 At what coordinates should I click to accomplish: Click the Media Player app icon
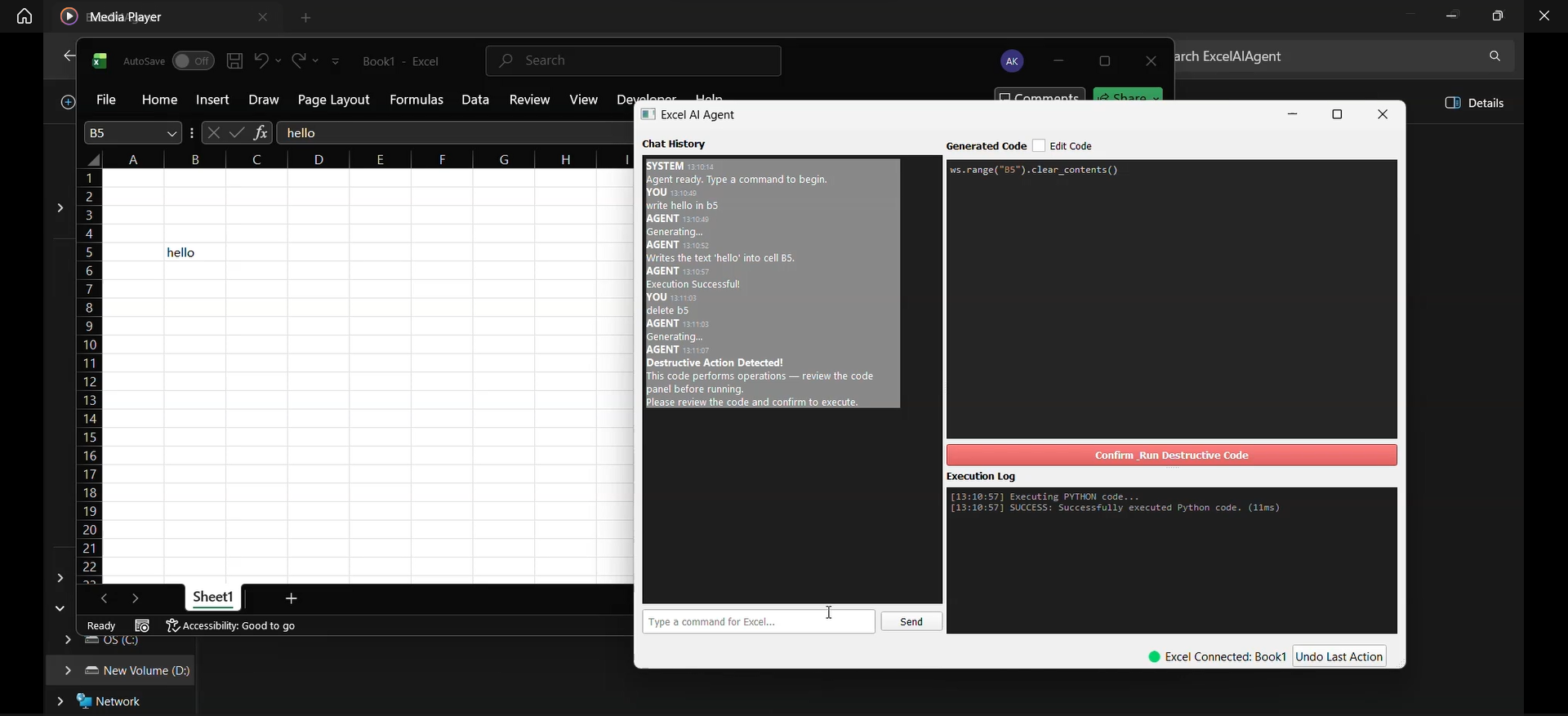click(x=69, y=16)
